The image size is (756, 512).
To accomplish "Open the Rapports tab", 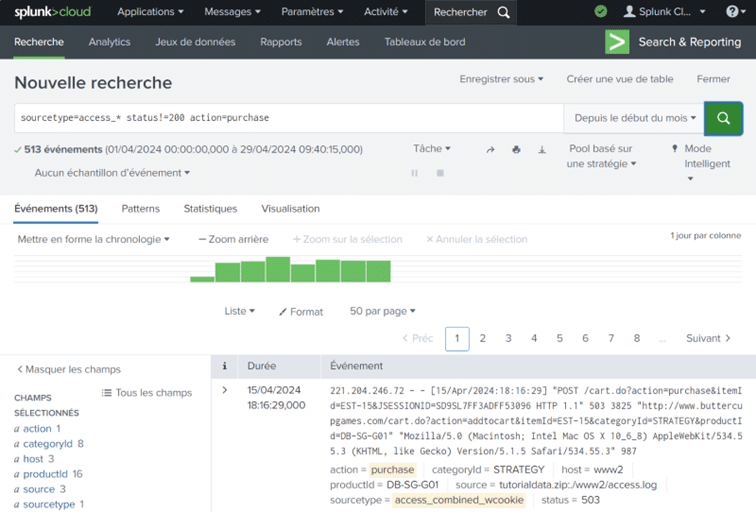I will pos(281,42).
